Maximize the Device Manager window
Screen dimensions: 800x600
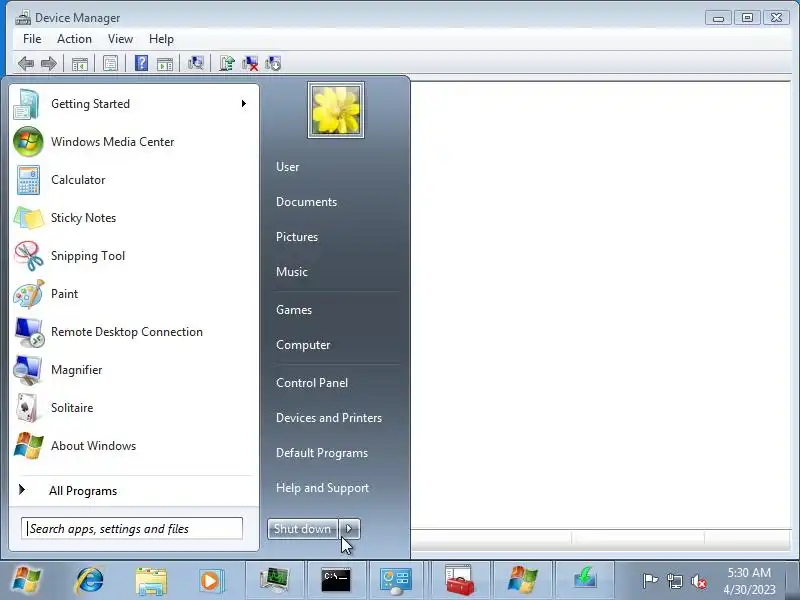click(747, 18)
